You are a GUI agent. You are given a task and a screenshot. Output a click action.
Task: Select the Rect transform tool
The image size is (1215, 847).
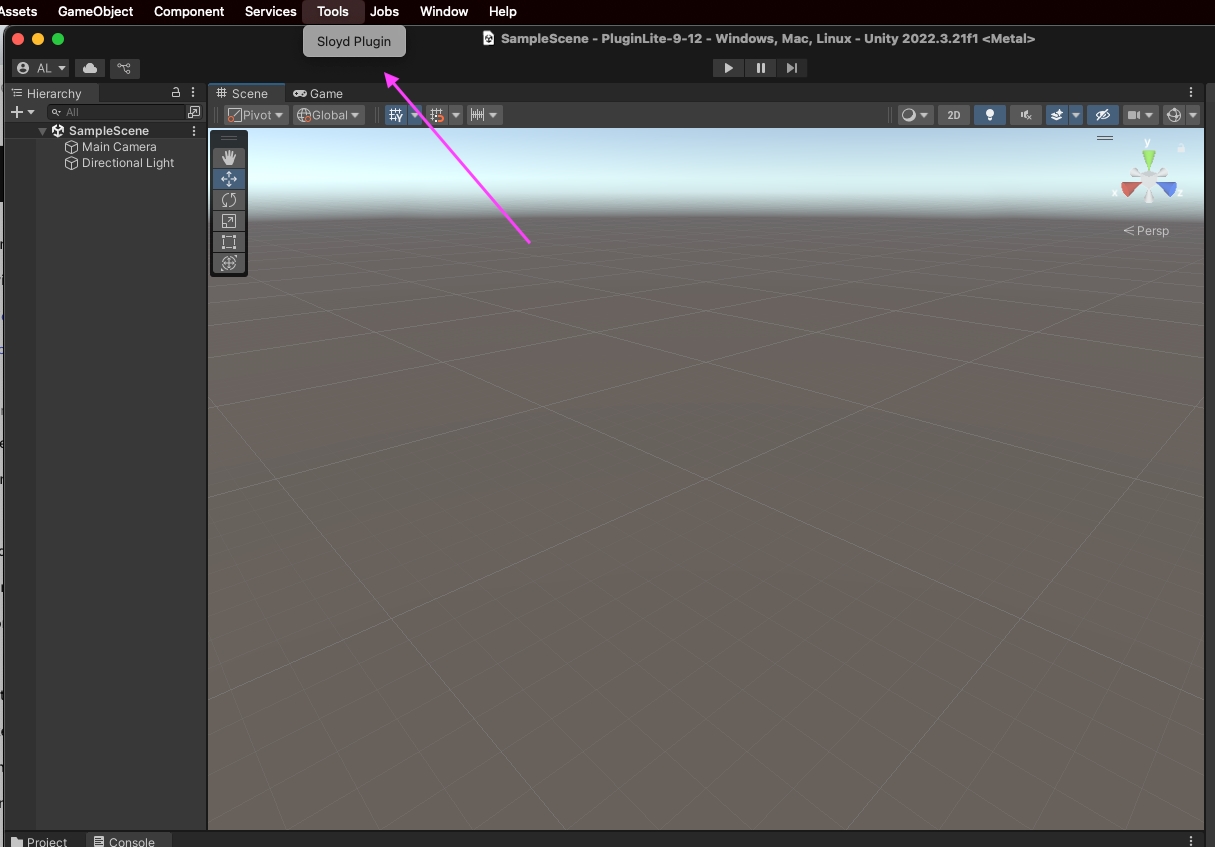[x=229, y=242]
